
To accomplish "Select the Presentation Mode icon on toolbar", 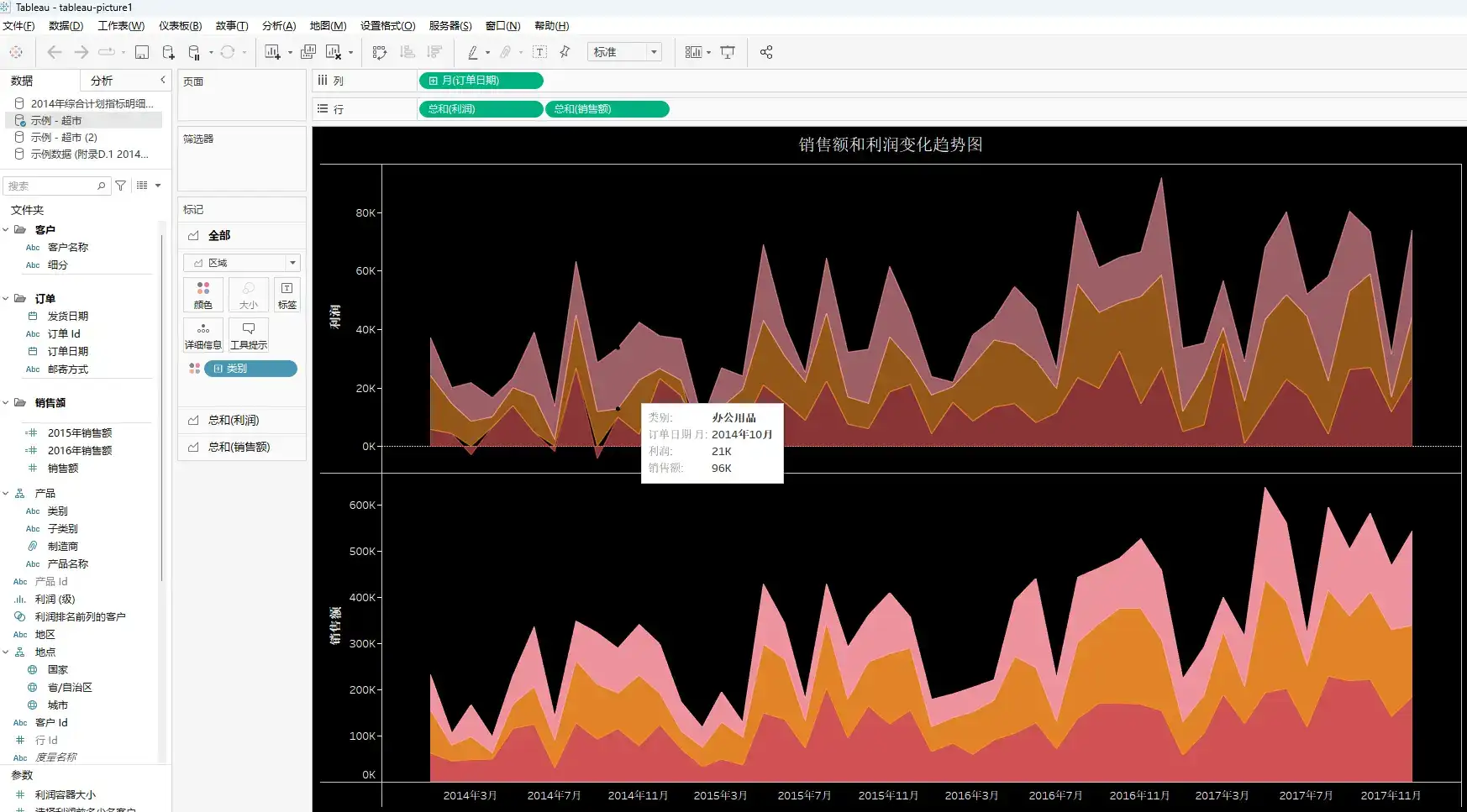I will pyautogui.click(x=728, y=52).
